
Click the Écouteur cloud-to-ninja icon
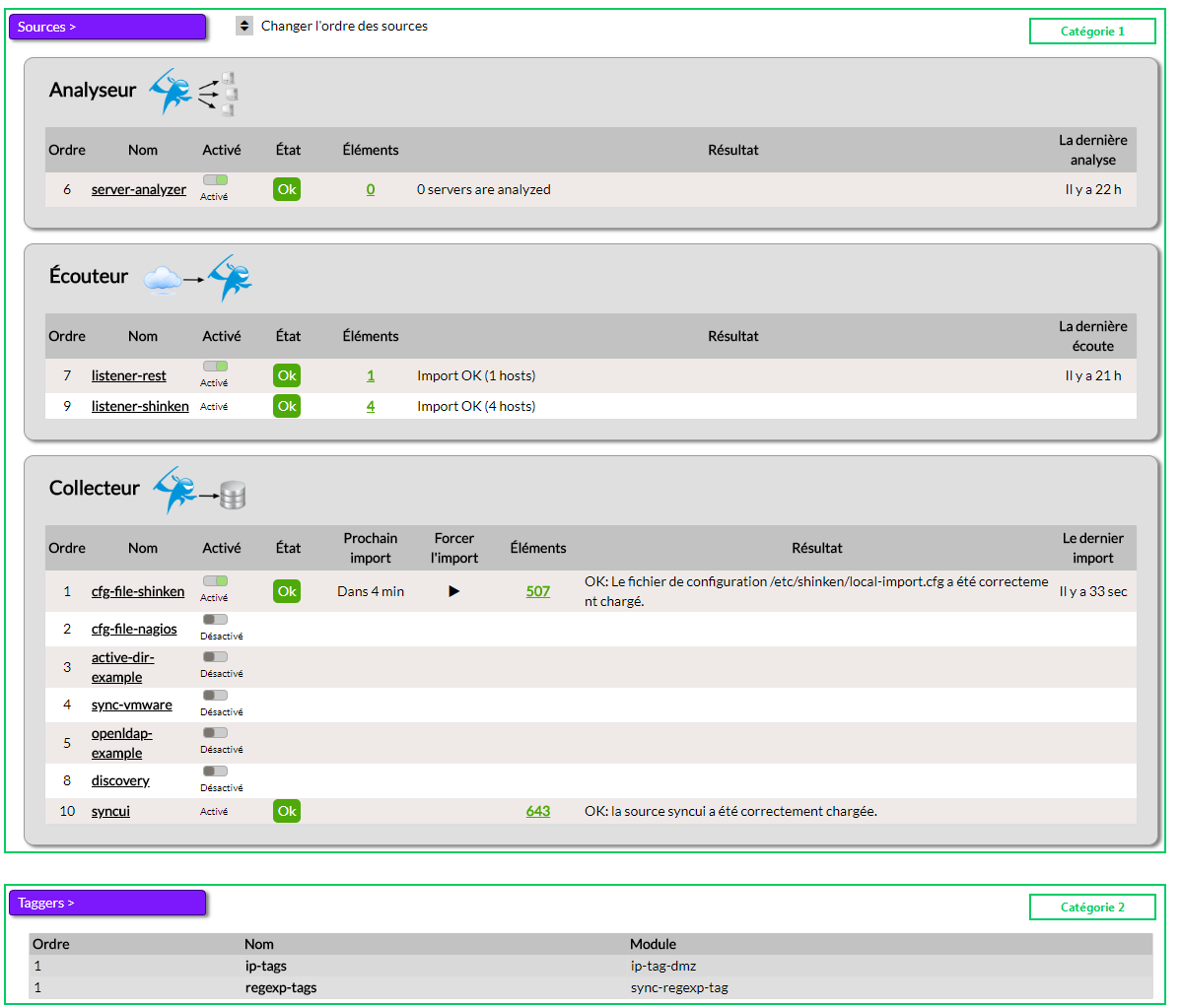pyautogui.click(x=198, y=279)
